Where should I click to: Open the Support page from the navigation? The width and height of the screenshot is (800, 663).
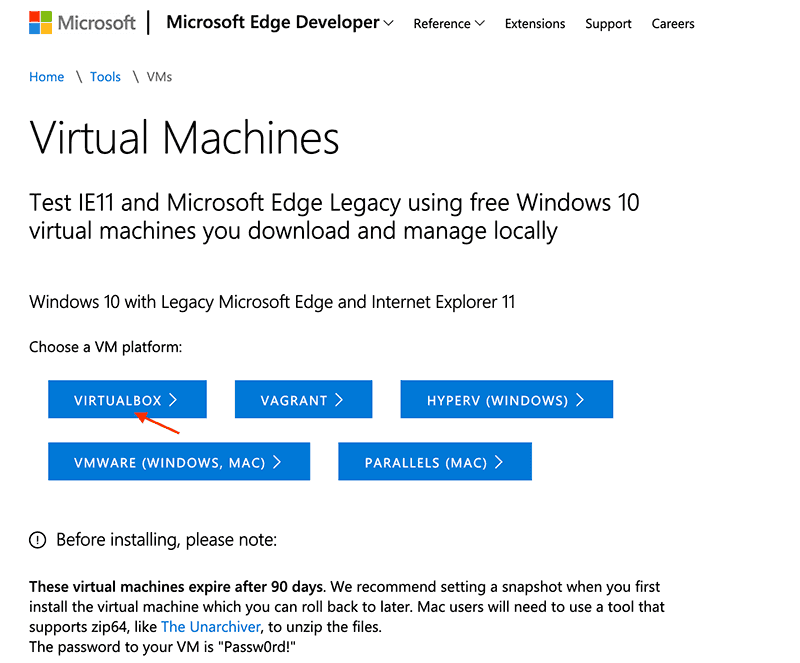(x=608, y=23)
